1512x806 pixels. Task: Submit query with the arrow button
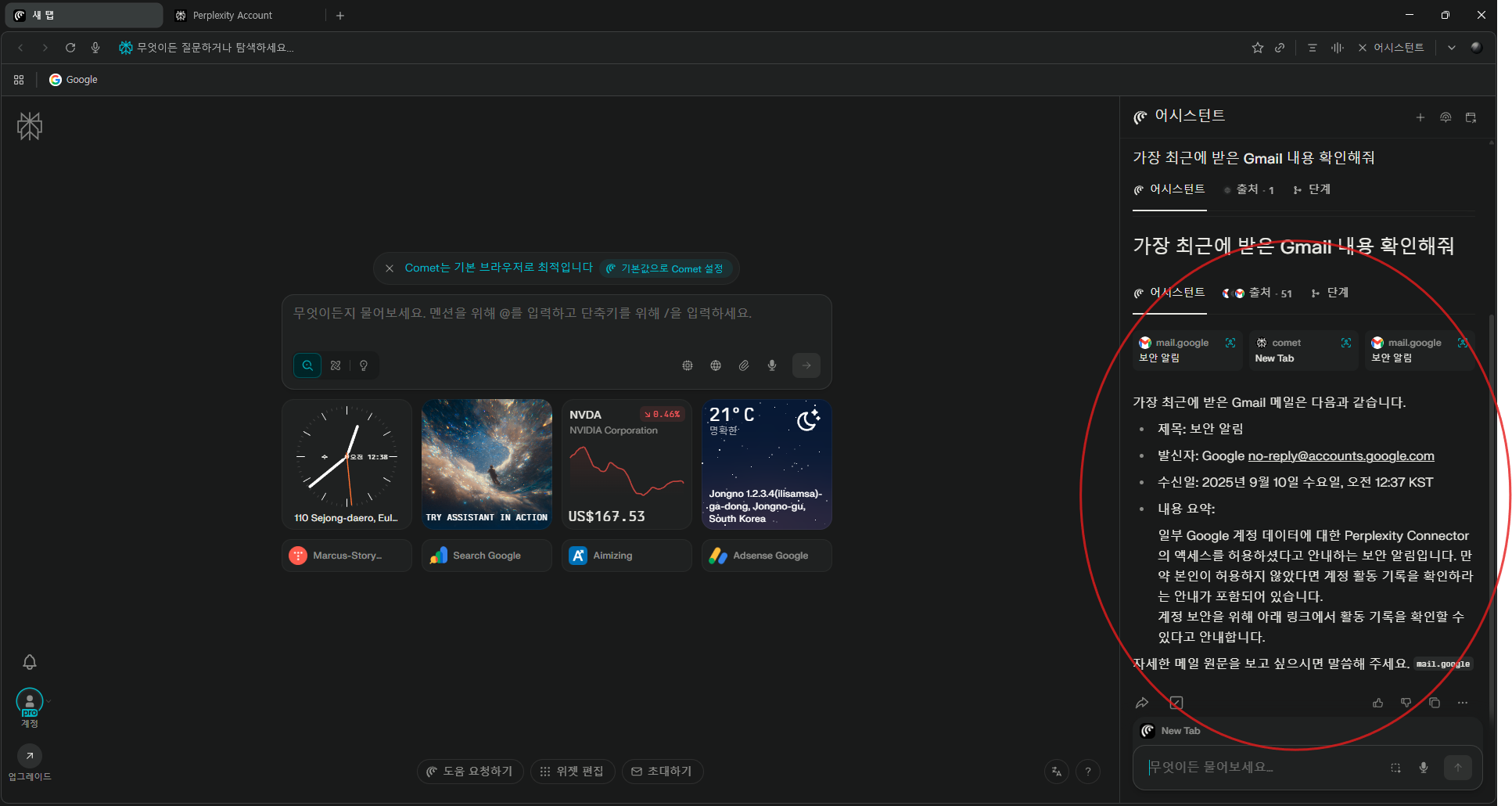click(806, 365)
